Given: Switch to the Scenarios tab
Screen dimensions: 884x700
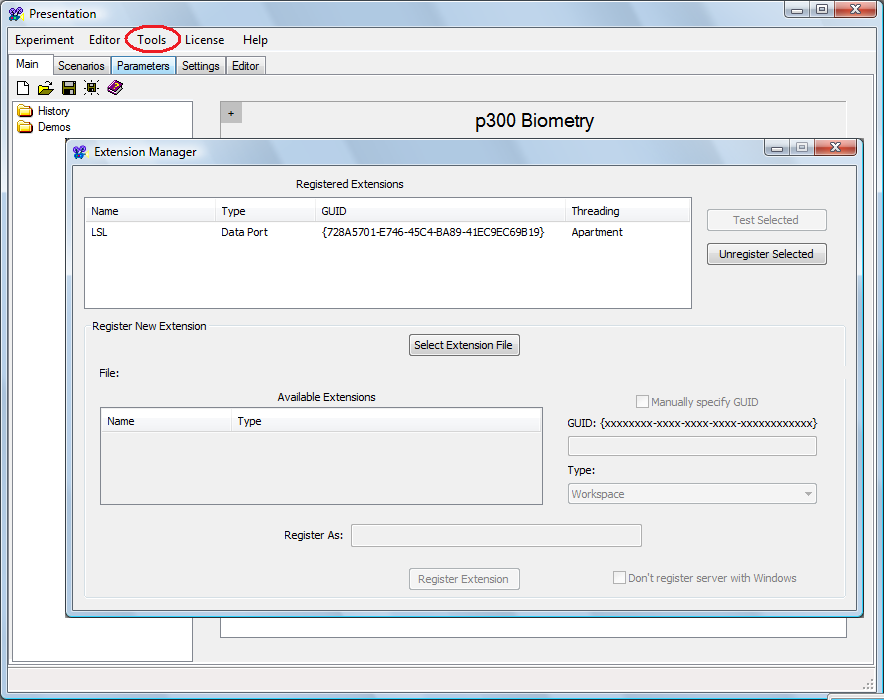Looking at the screenshot, I should pos(81,66).
